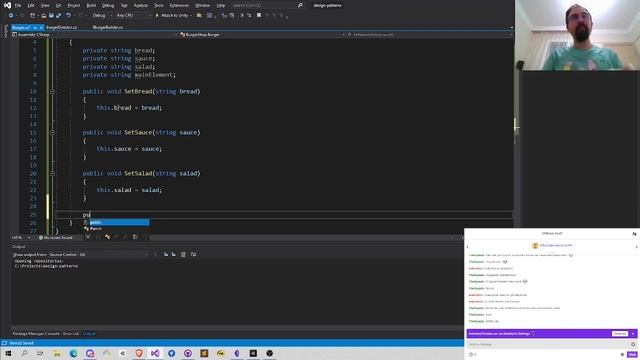Open Microsoft Edge from taskbar
The height and width of the screenshot is (360, 640).
click(73, 353)
